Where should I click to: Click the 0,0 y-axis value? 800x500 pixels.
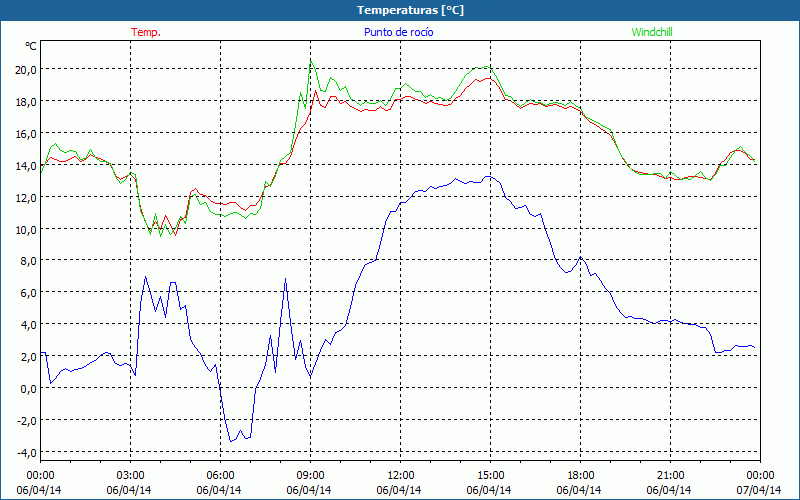(28, 388)
